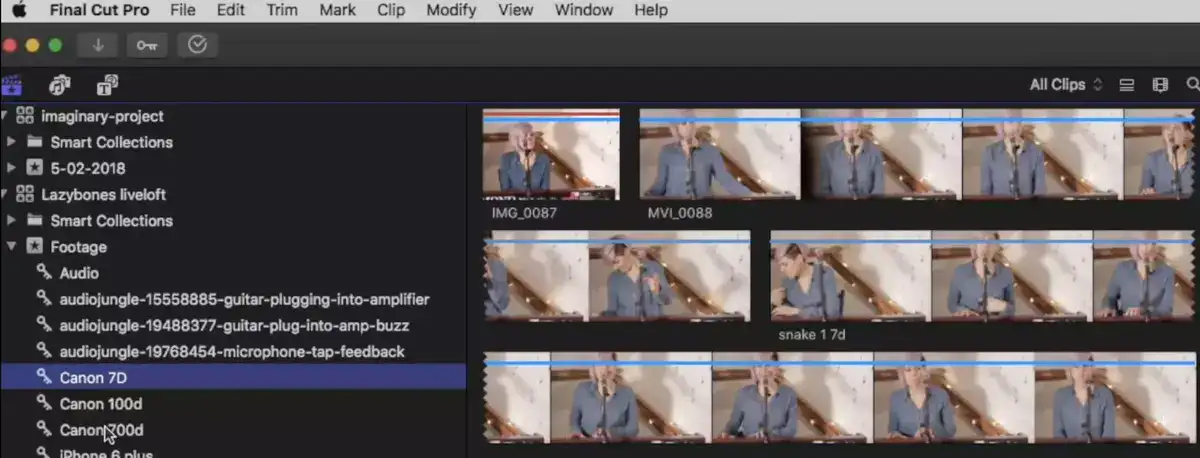Image resolution: width=1200 pixels, height=458 pixels.
Task: Click the Import Media arrow button
Action: pyautogui.click(x=98, y=45)
